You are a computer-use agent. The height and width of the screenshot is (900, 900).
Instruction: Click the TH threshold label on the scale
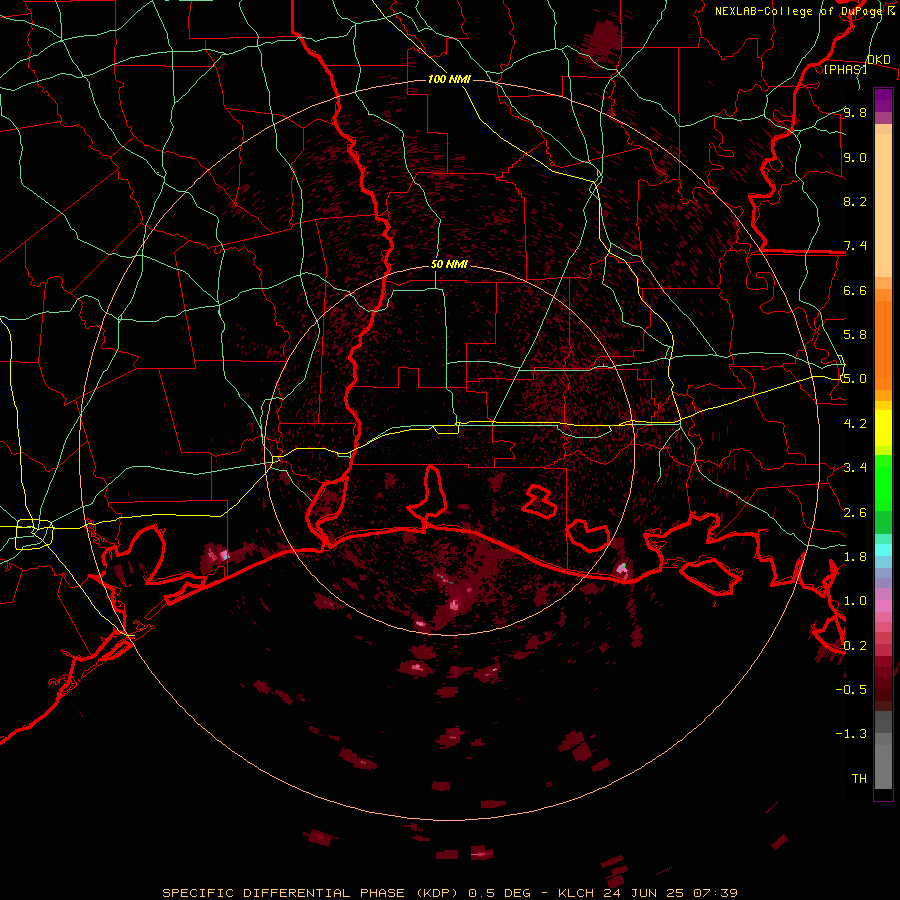pyautogui.click(x=859, y=779)
